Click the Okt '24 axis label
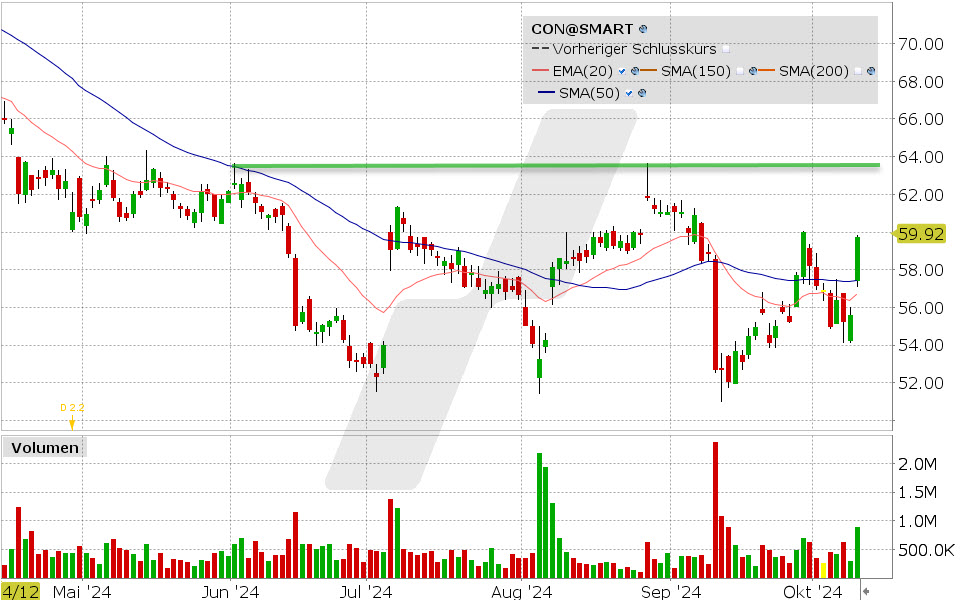Viewport: 960px width, 600px height. coord(813,591)
